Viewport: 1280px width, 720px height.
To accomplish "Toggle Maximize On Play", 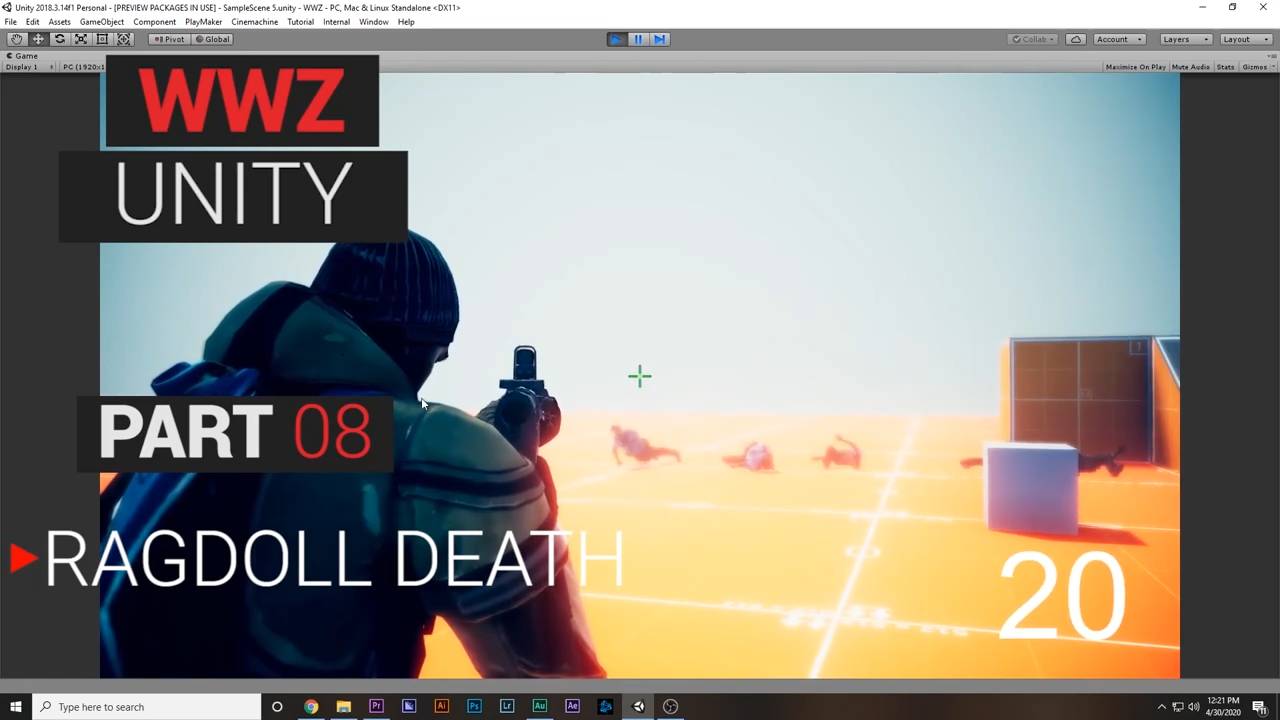I will pos(1135,67).
